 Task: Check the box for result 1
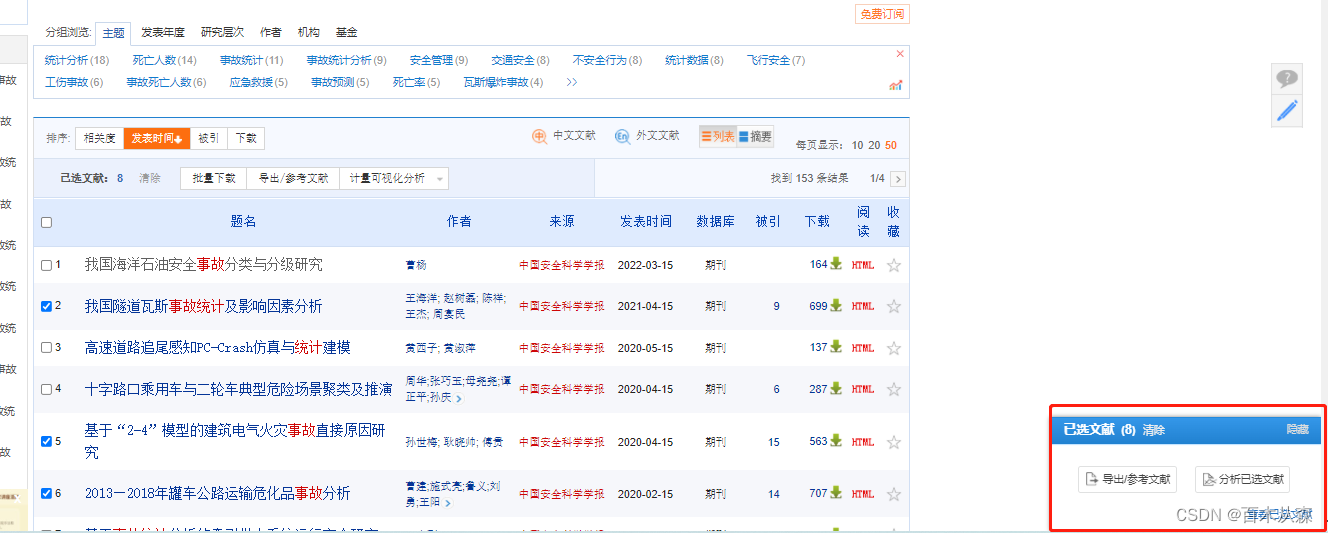(x=46, y=265)
